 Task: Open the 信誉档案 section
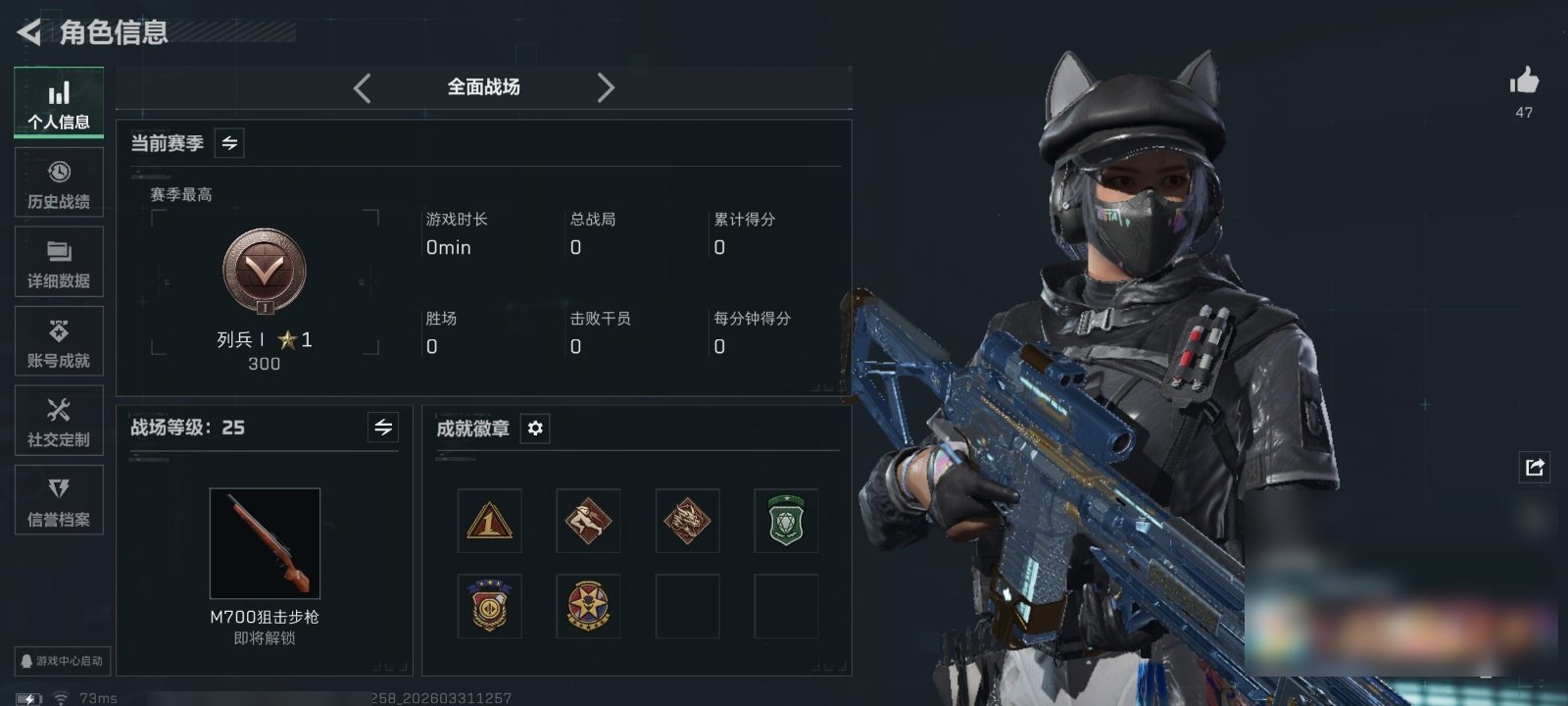click(59, 501)
